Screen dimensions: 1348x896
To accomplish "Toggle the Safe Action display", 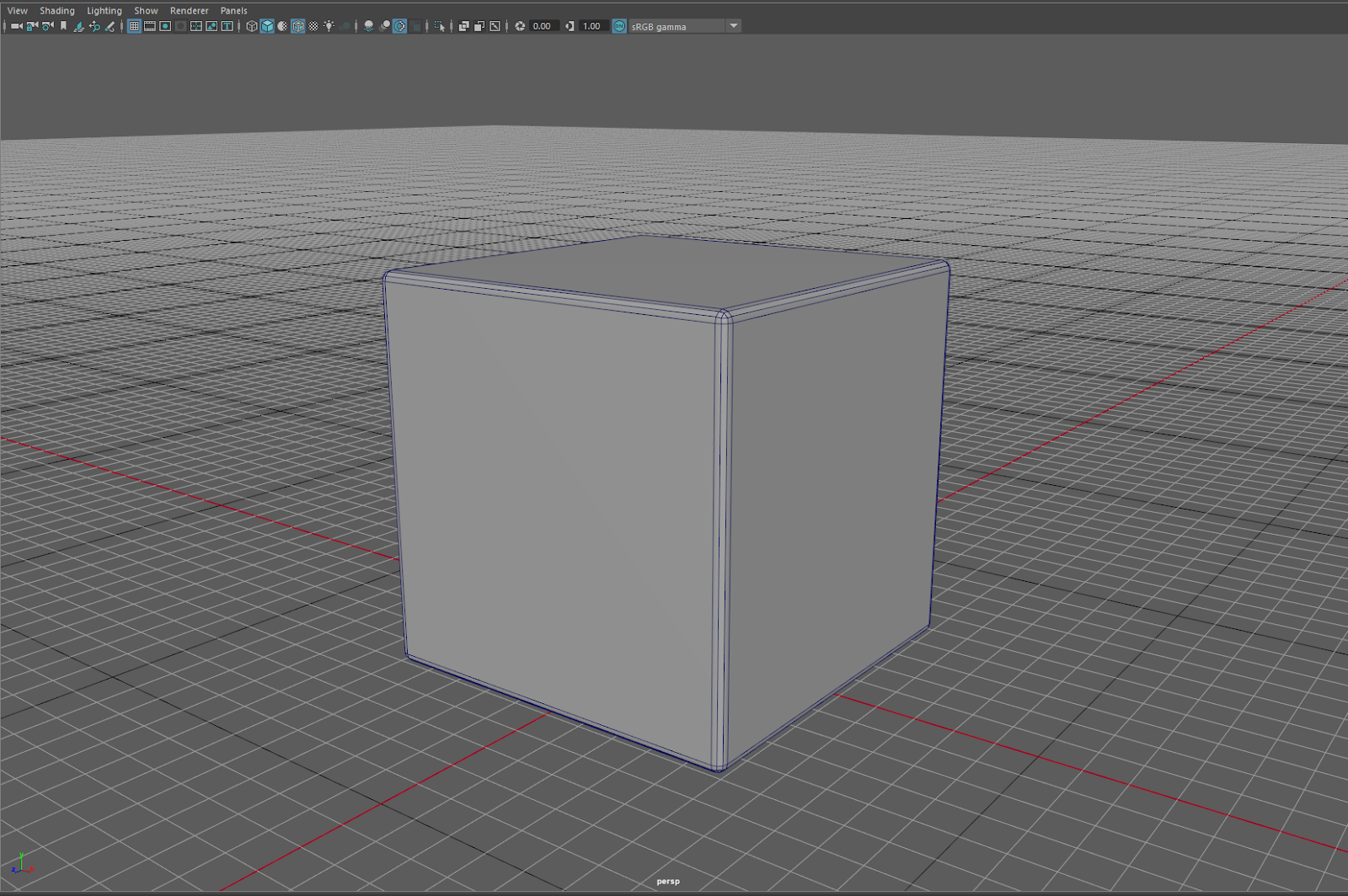I will (211, 26).
